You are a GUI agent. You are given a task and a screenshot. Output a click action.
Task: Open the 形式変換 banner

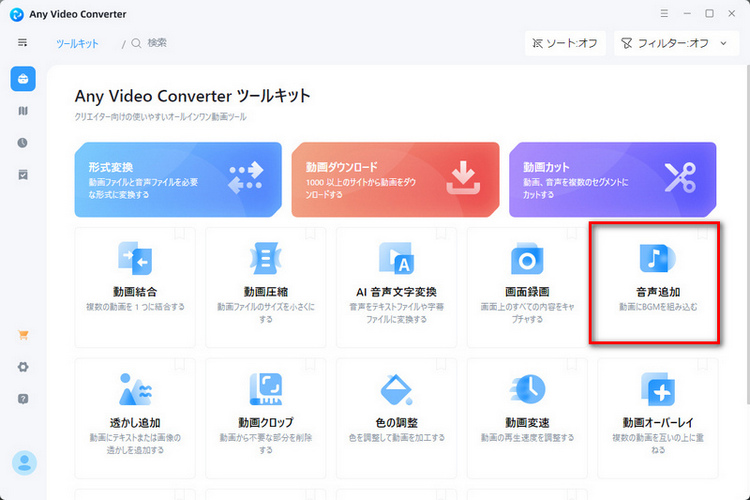point(178,179)
